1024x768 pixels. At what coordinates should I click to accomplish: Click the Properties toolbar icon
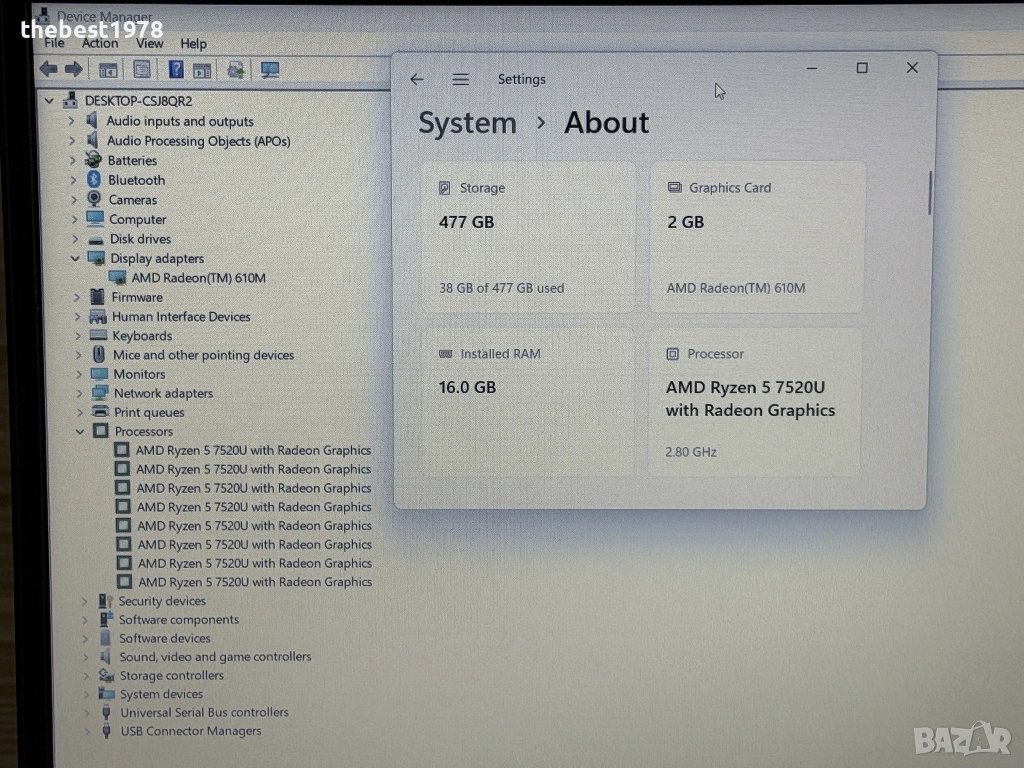coord(142,69)
